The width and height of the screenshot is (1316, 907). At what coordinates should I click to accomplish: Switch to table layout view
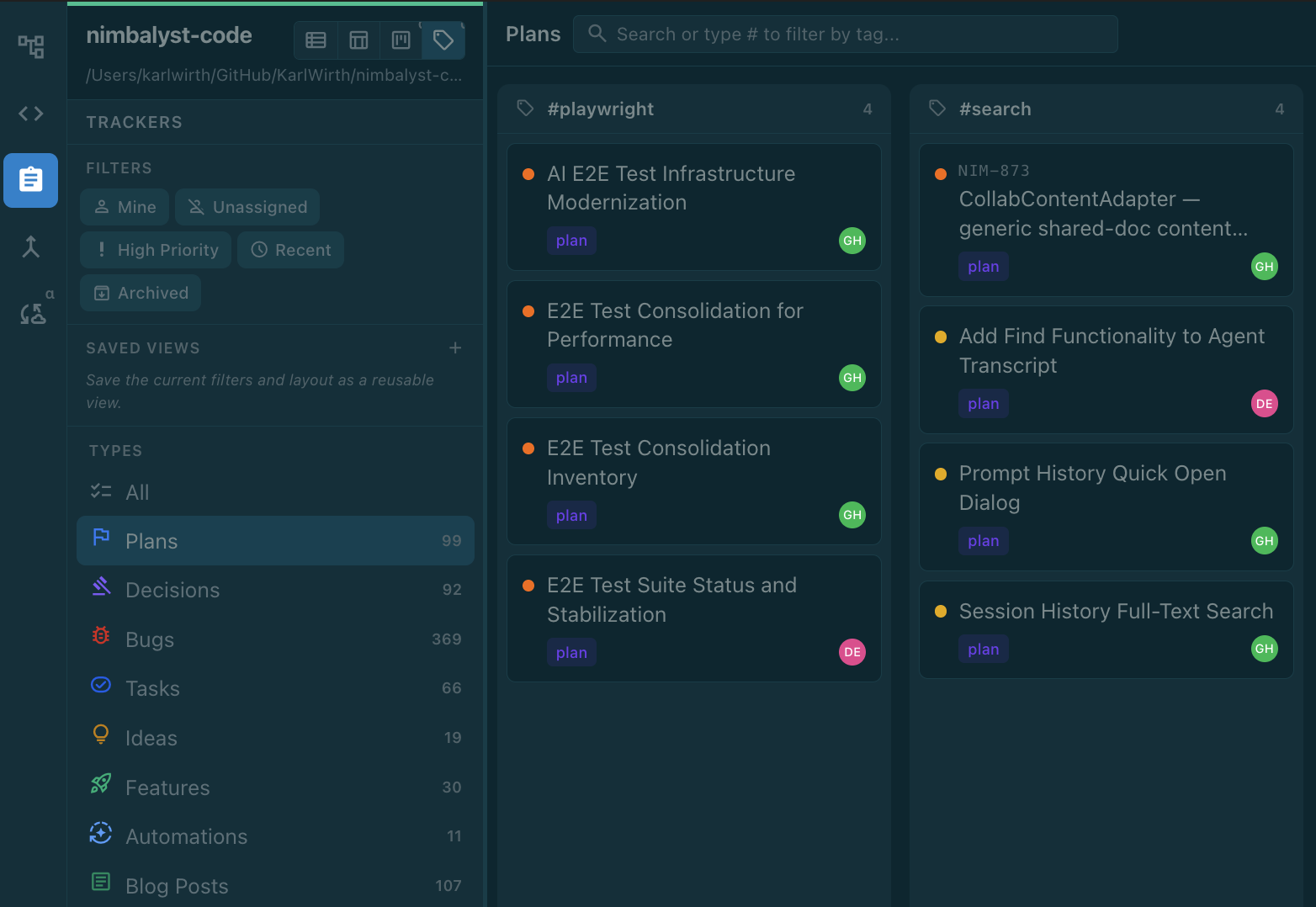coord(358,40)
